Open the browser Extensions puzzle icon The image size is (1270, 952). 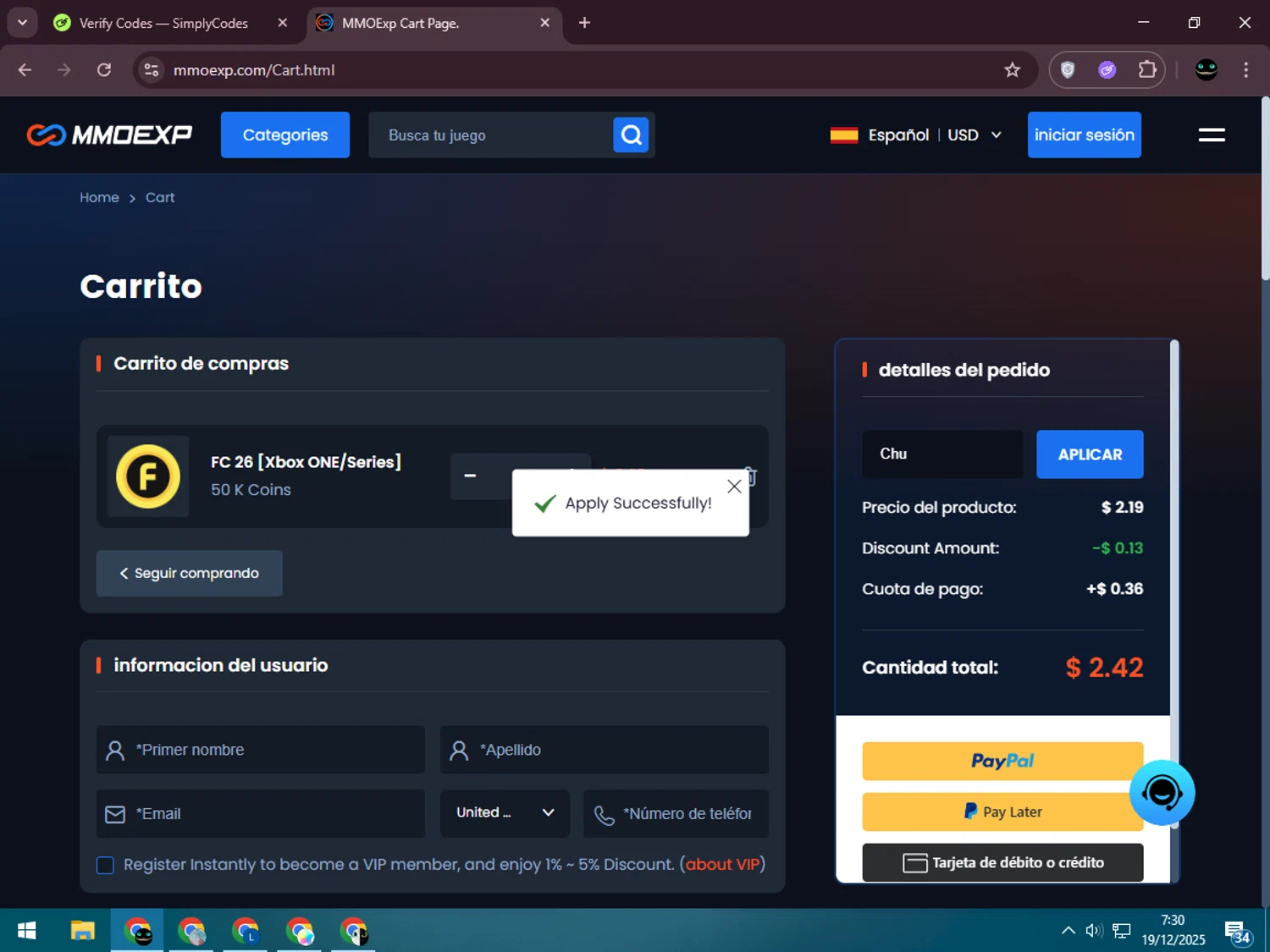click(1147, 70)
